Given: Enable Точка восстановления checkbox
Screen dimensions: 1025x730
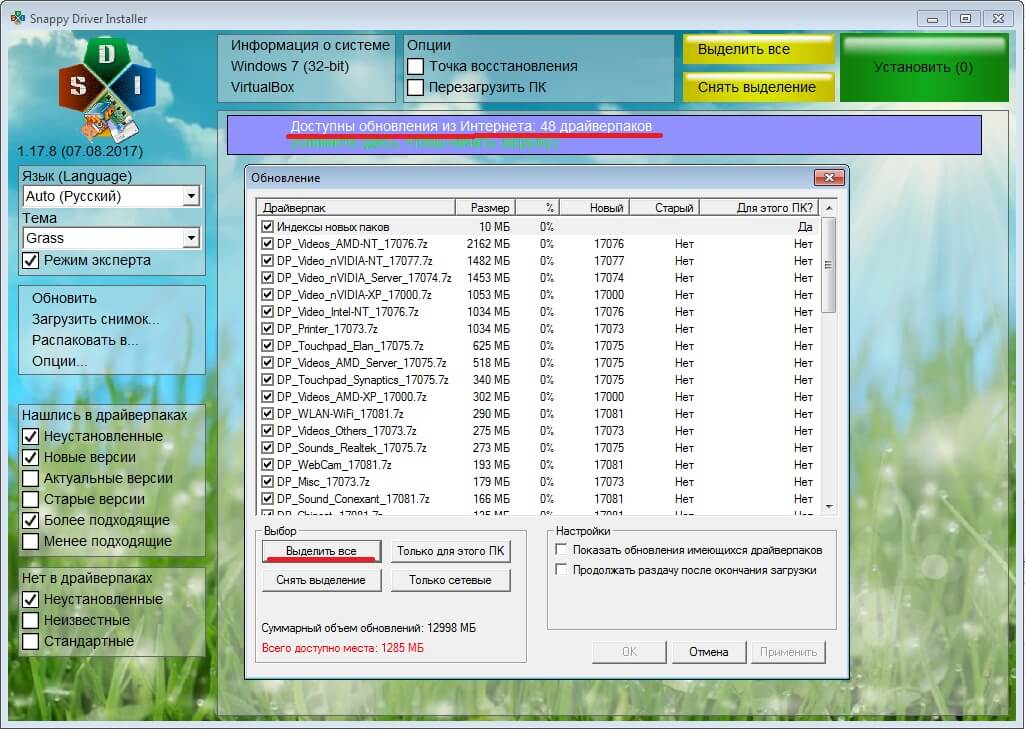Looking at the screenshot, I should click(x=415, y=67).
